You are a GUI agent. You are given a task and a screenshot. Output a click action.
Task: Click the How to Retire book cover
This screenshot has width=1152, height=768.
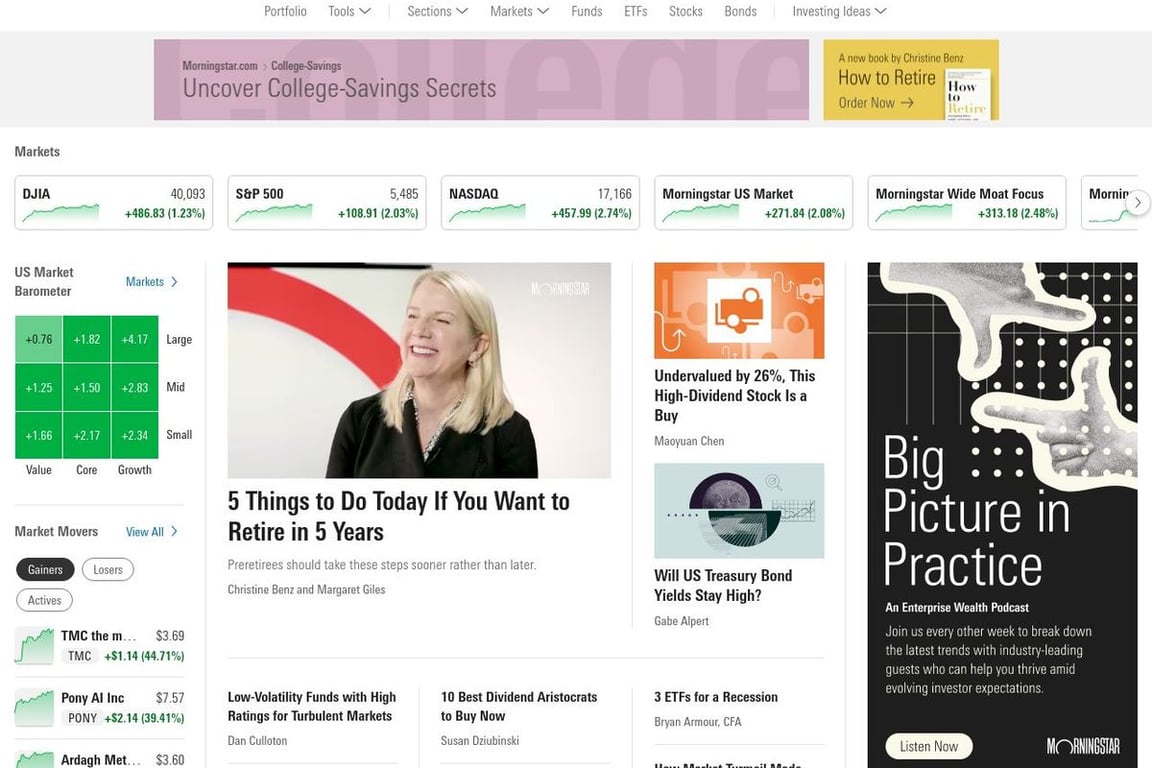[967, 94]
